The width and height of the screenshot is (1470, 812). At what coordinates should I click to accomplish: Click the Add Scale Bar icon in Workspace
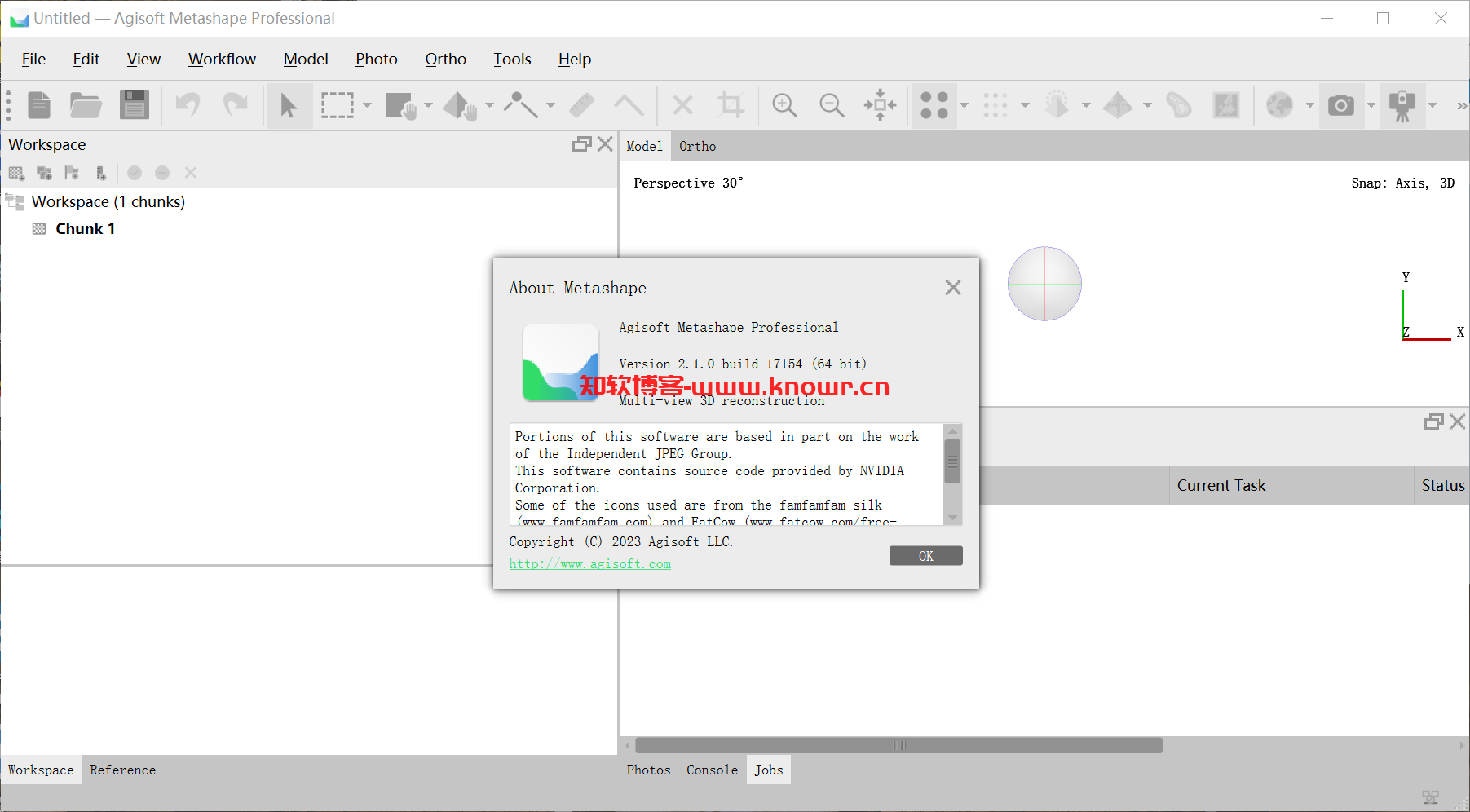(100, 173)
